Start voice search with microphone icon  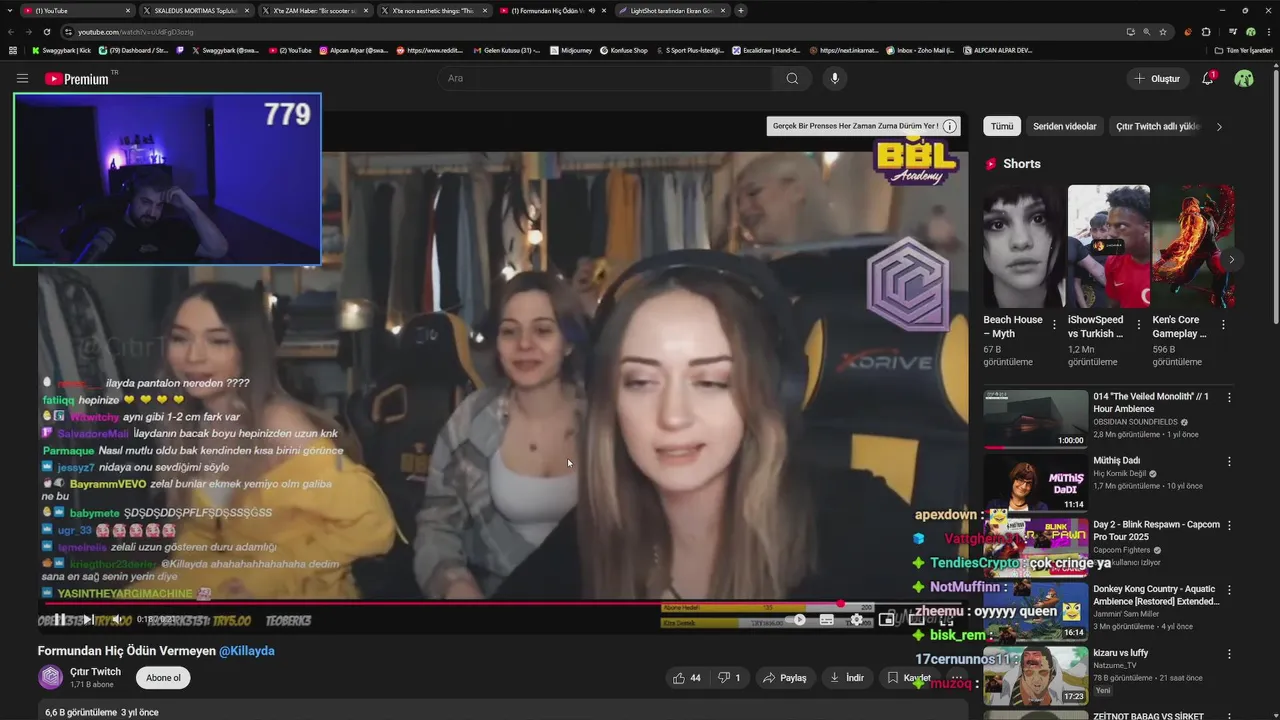[x=835, y=78]
